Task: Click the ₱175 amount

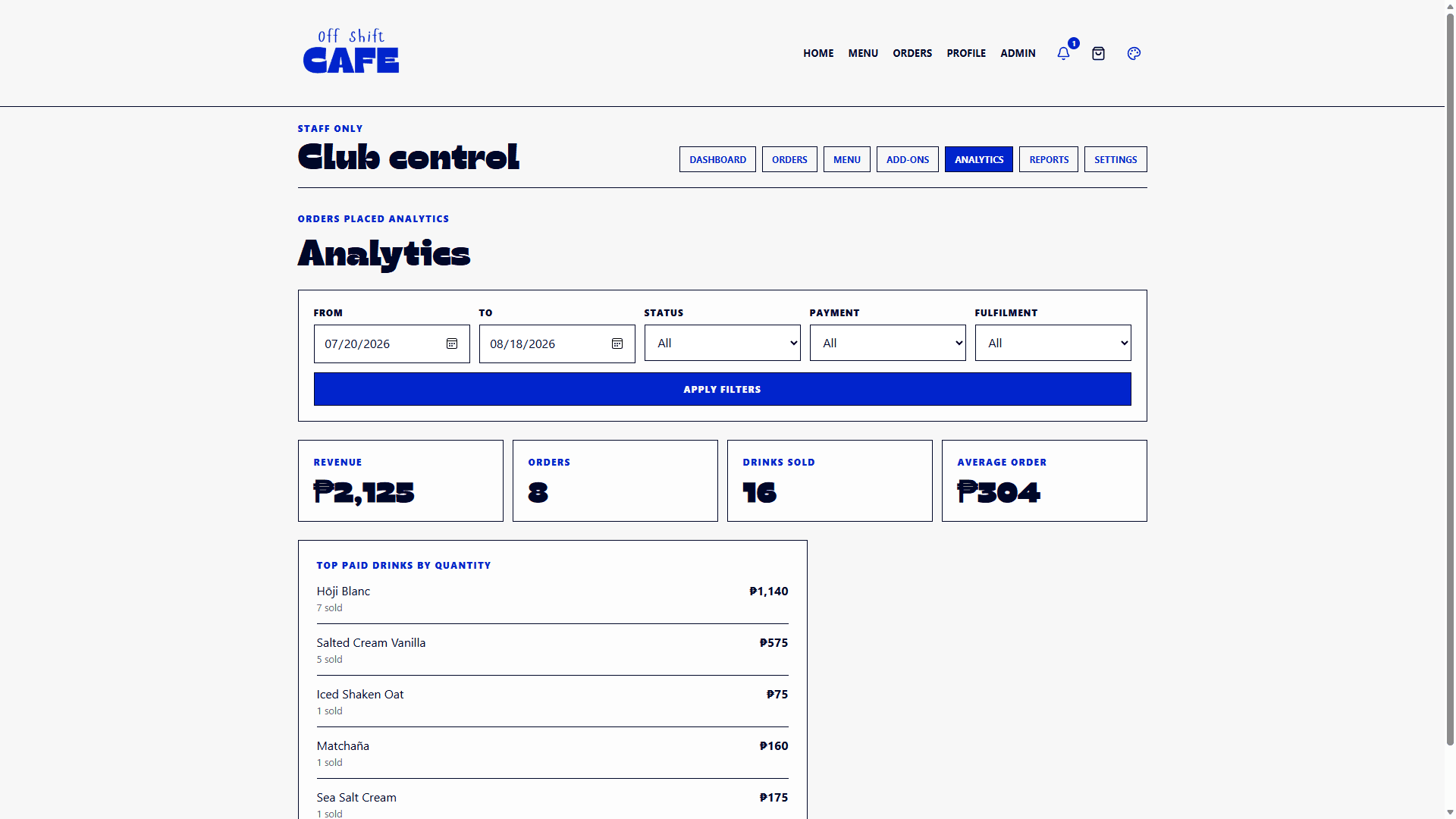Action: click(773, 798)
